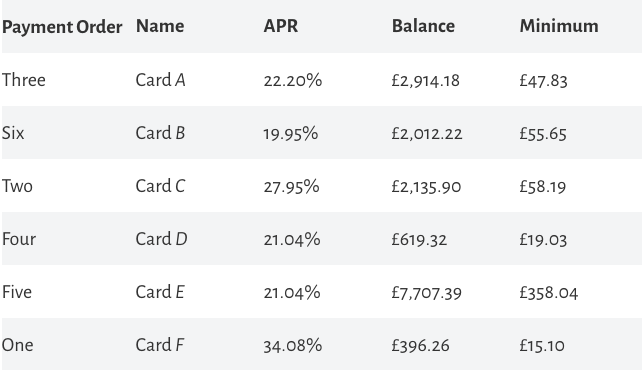Click the £2,914.18 balance cell
Viewport: 642px width, 370px height.
point(425,81)
